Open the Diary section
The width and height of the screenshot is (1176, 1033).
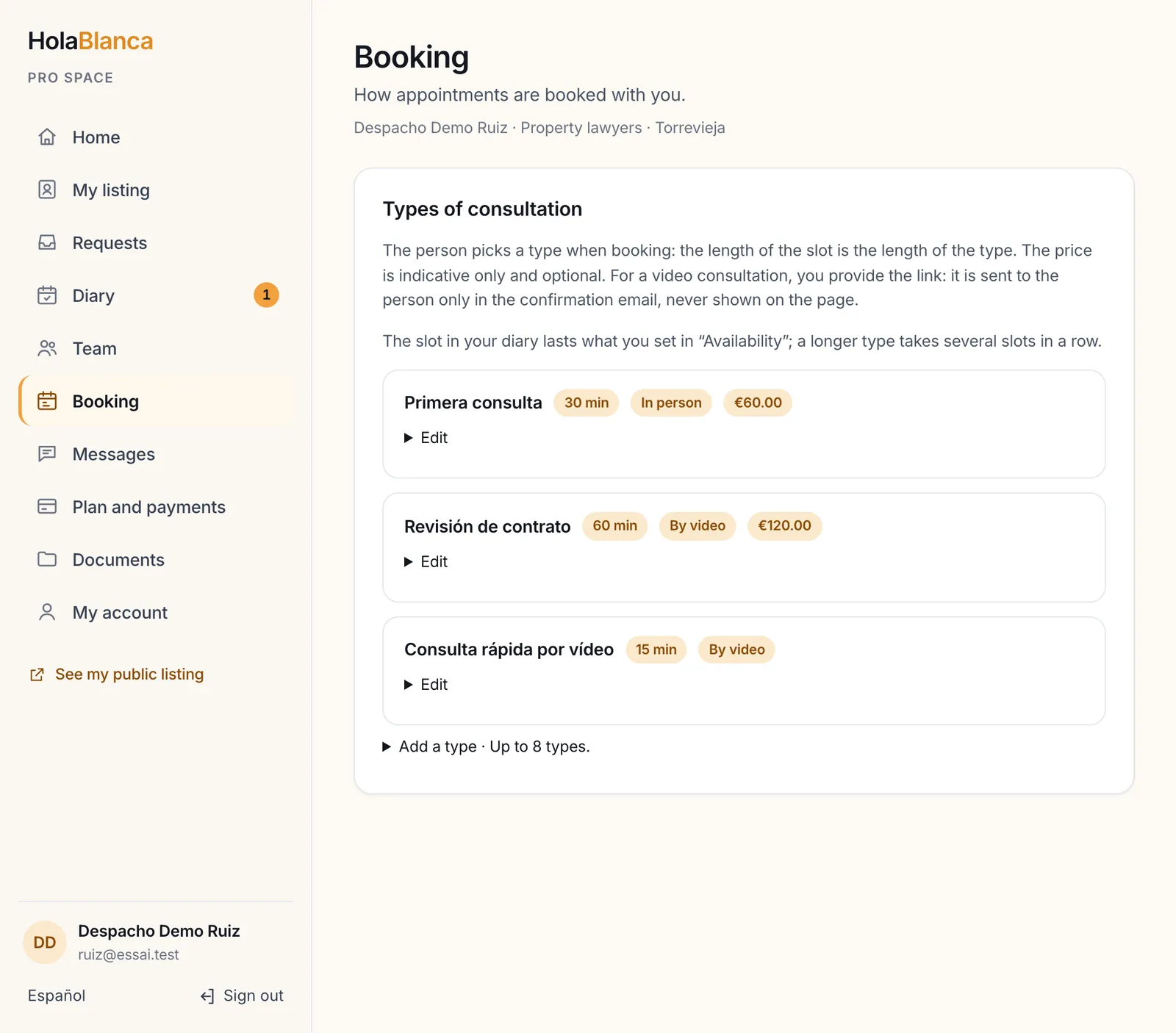[x=156, y=296]
